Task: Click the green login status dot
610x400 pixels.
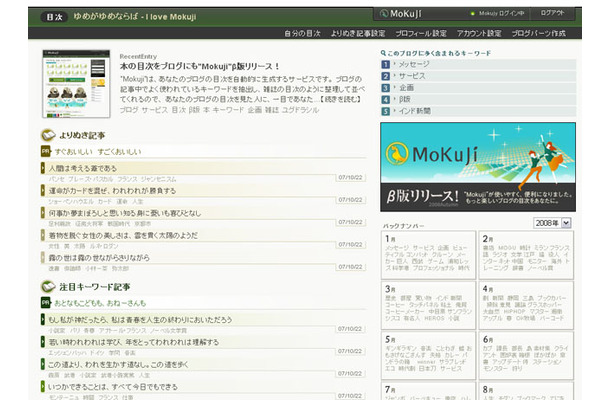Action: pyautogui.click(x=473, y=14)
